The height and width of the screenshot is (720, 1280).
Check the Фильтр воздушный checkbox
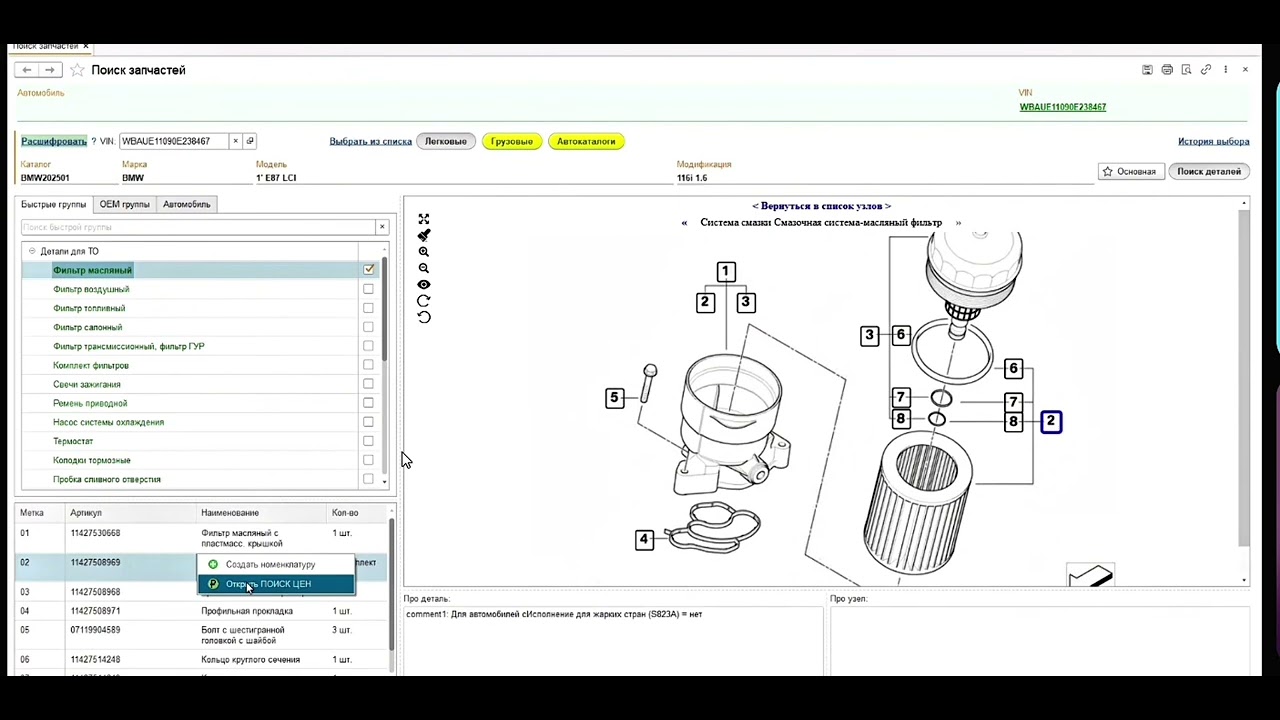tap(368, 289)
